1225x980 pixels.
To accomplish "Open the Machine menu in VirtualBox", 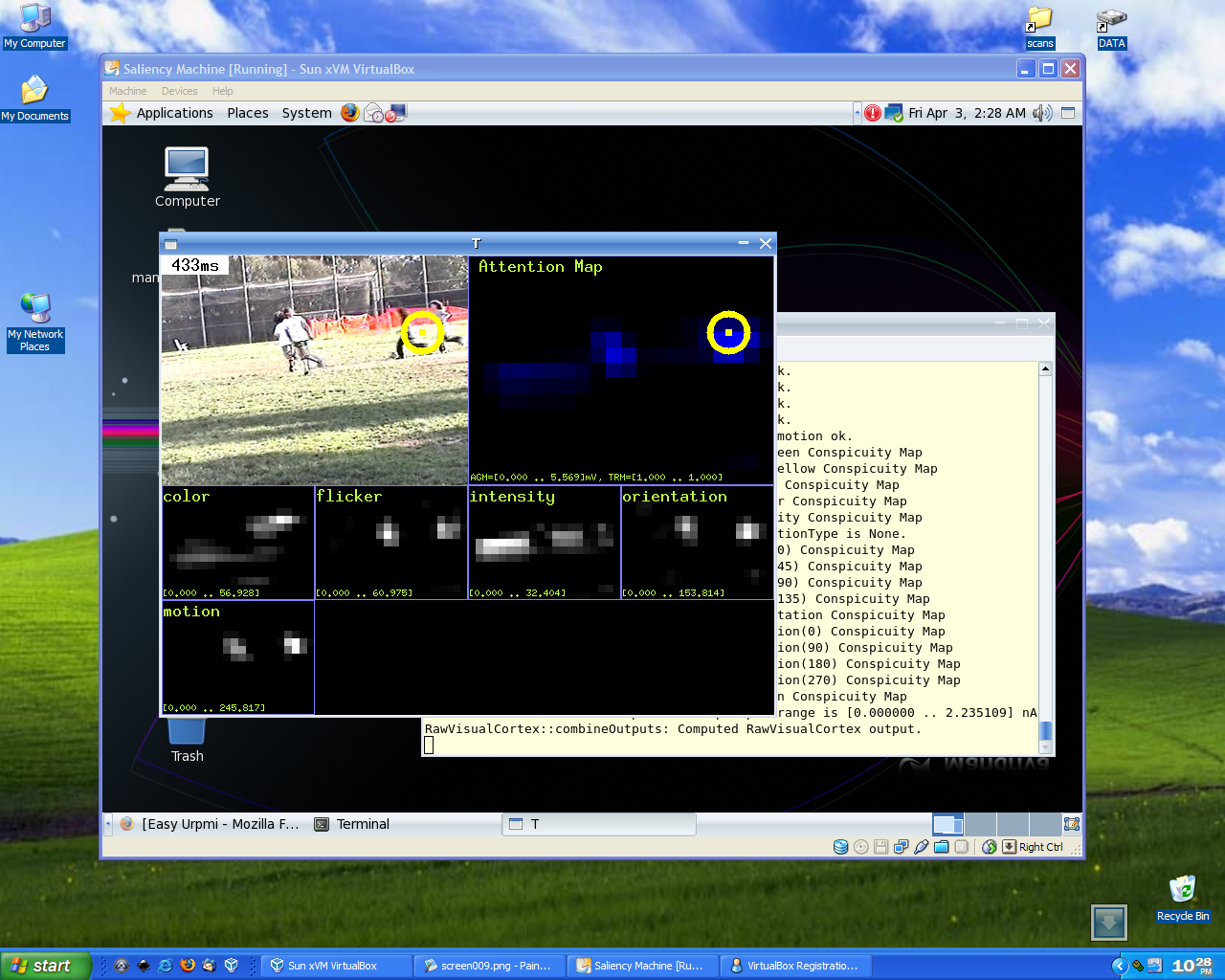I will 127,91.
